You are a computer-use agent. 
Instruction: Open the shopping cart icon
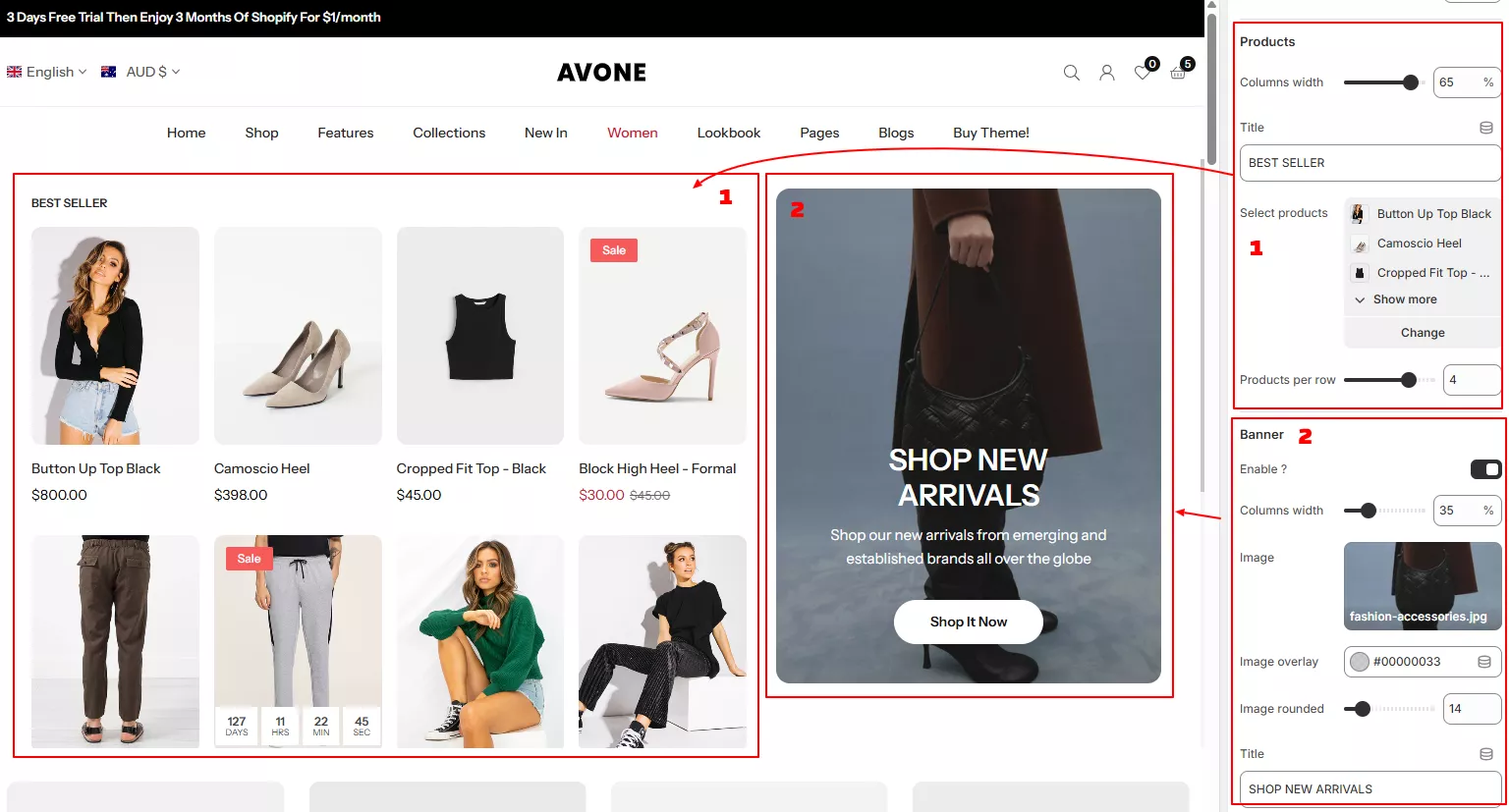(1178, 73)
